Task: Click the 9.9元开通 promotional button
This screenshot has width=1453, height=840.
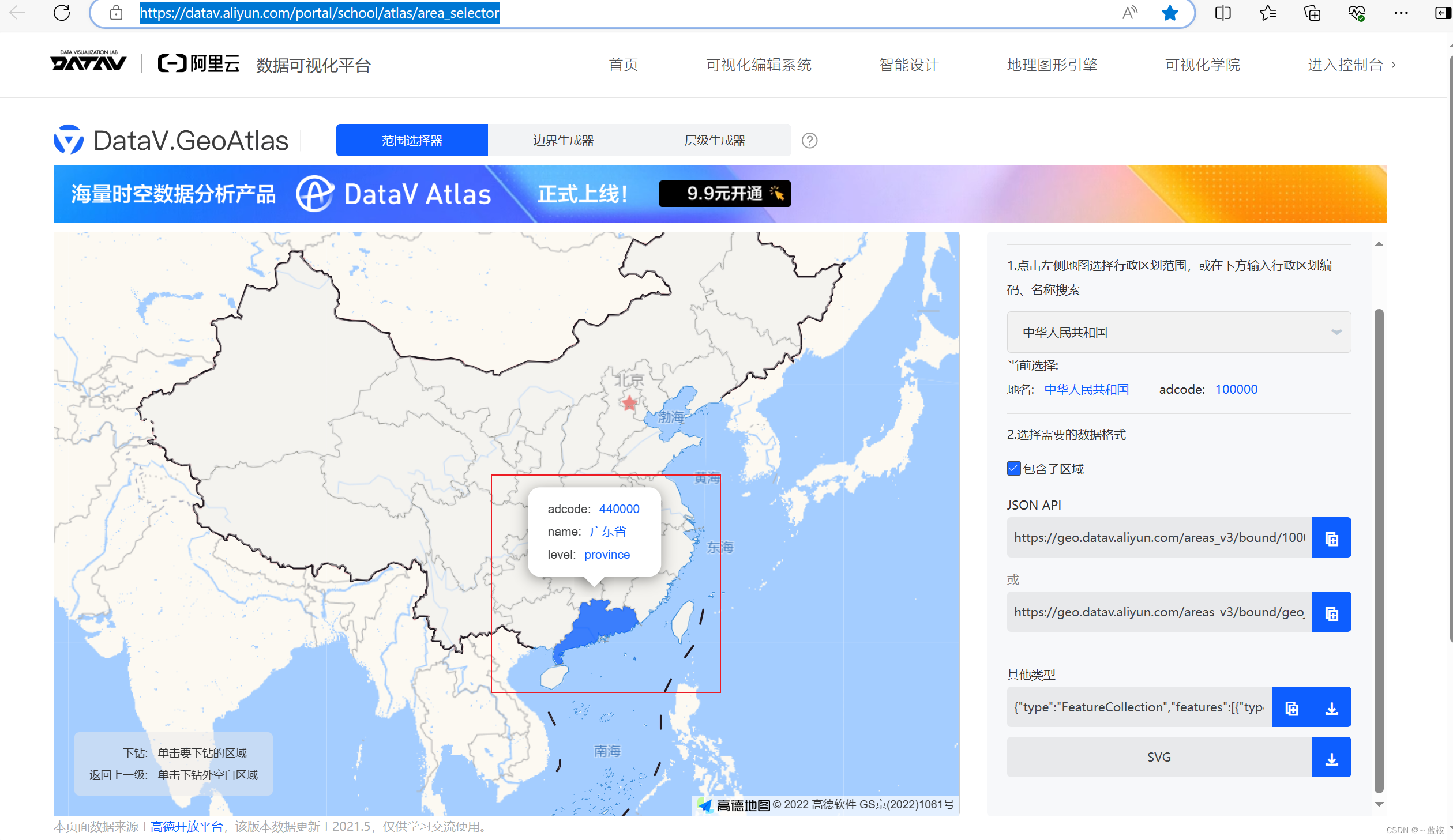Action: click(x=724, y=194)
